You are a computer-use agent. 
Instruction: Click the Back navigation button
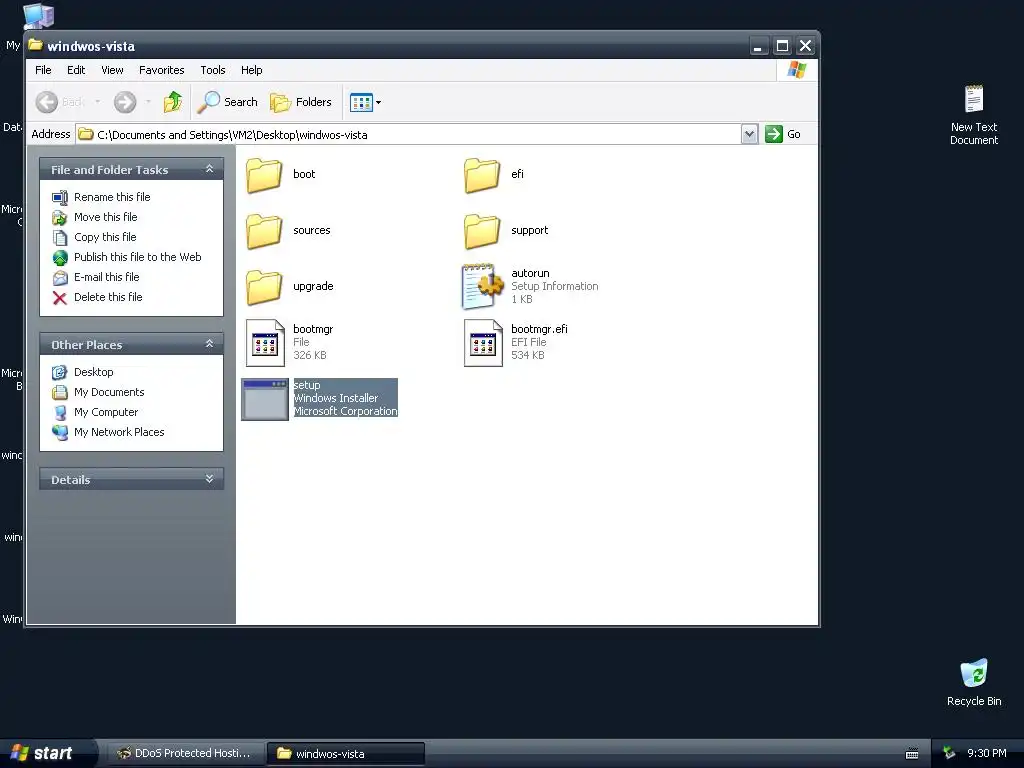(60, 102)
